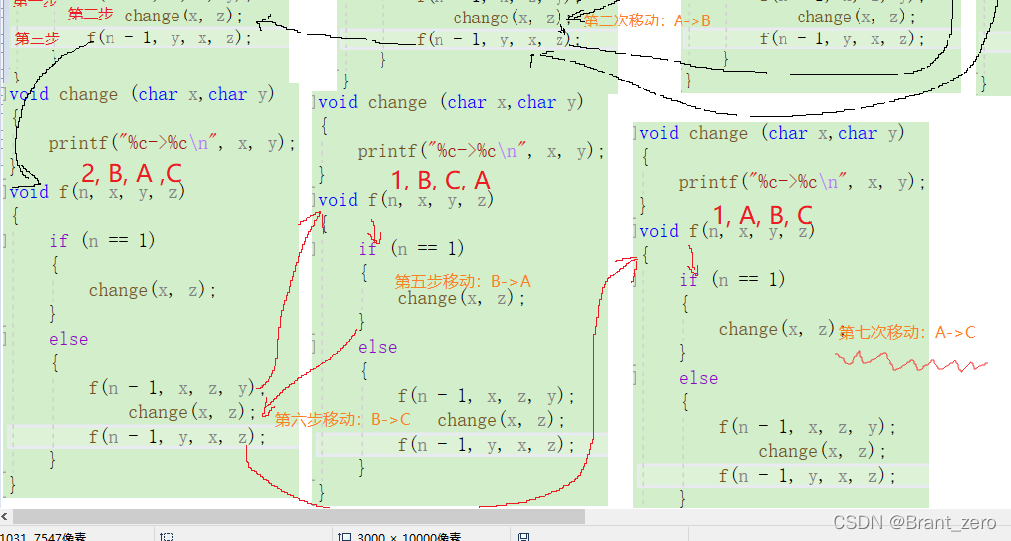Click the red "1, B, C, A" label
1011x541 pixels.
[441, 181]
